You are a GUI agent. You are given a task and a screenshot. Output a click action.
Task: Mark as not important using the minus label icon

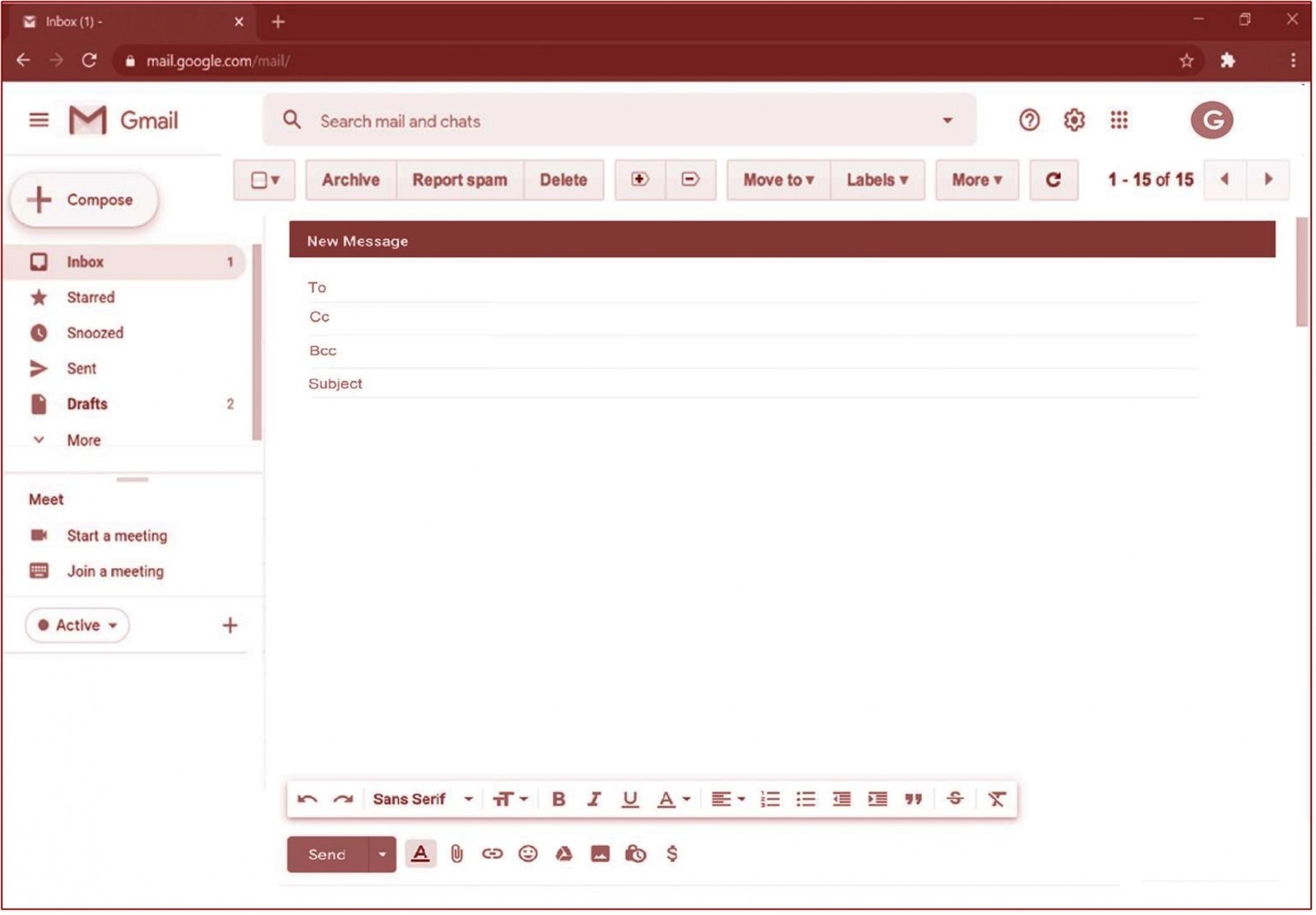[x=690, y=179]
